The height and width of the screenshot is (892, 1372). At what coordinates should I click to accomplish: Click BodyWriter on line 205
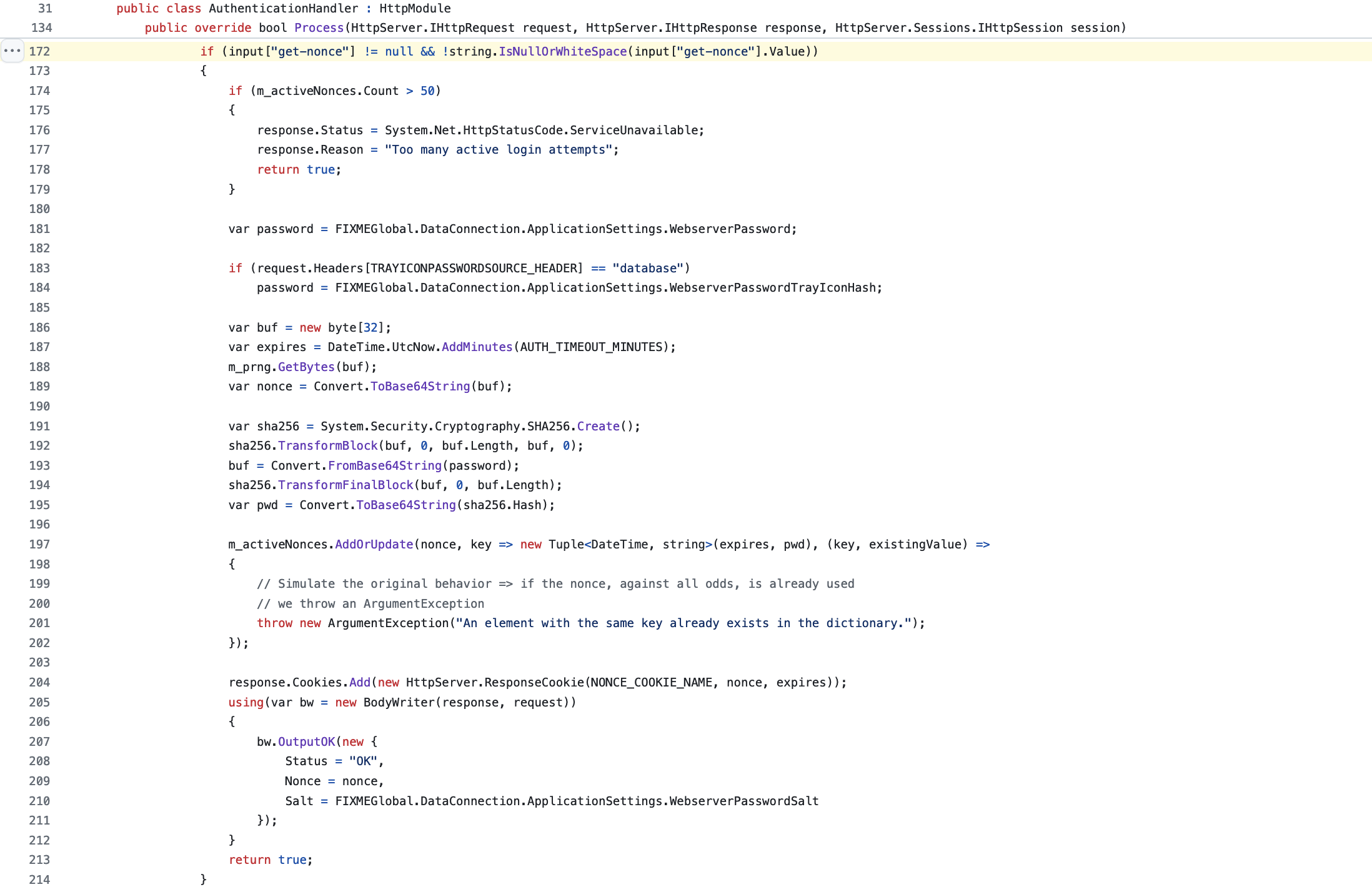(x=399, y=702)
